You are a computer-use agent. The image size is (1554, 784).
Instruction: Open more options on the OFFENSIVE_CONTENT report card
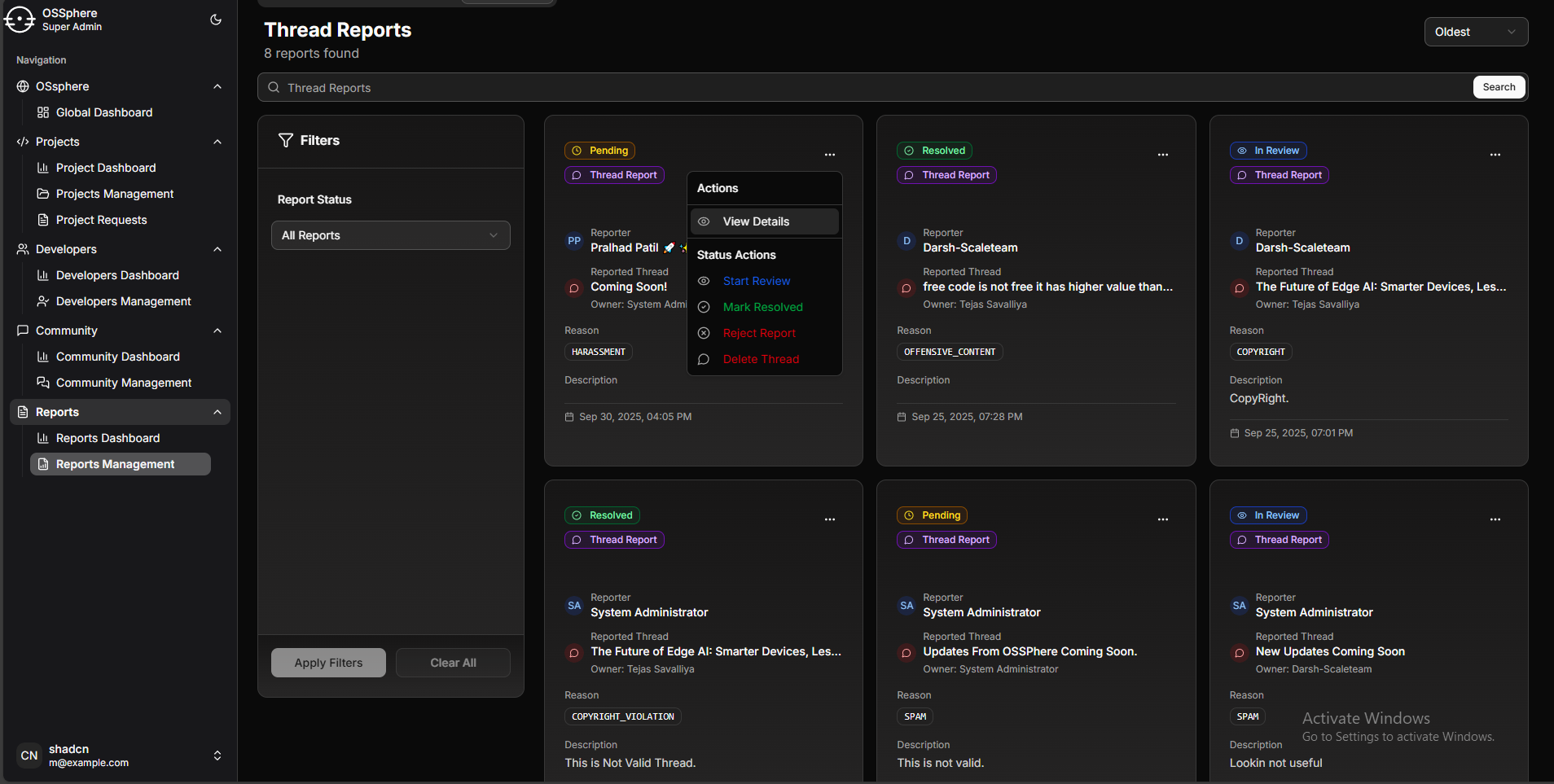pos(1163,155)
